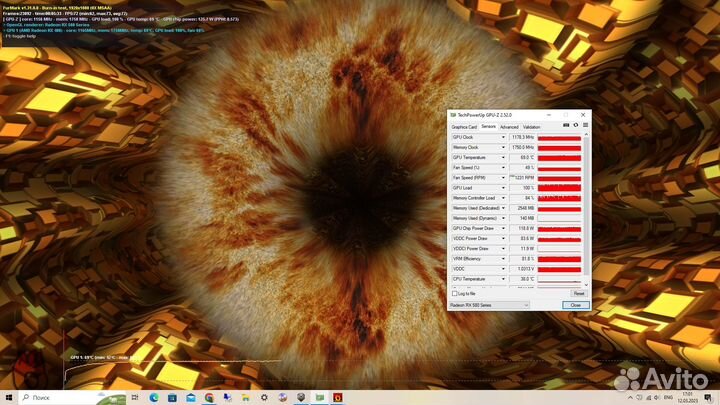
Task: Click the GPU-Z refresh icon
Action: tap(576, 125)
